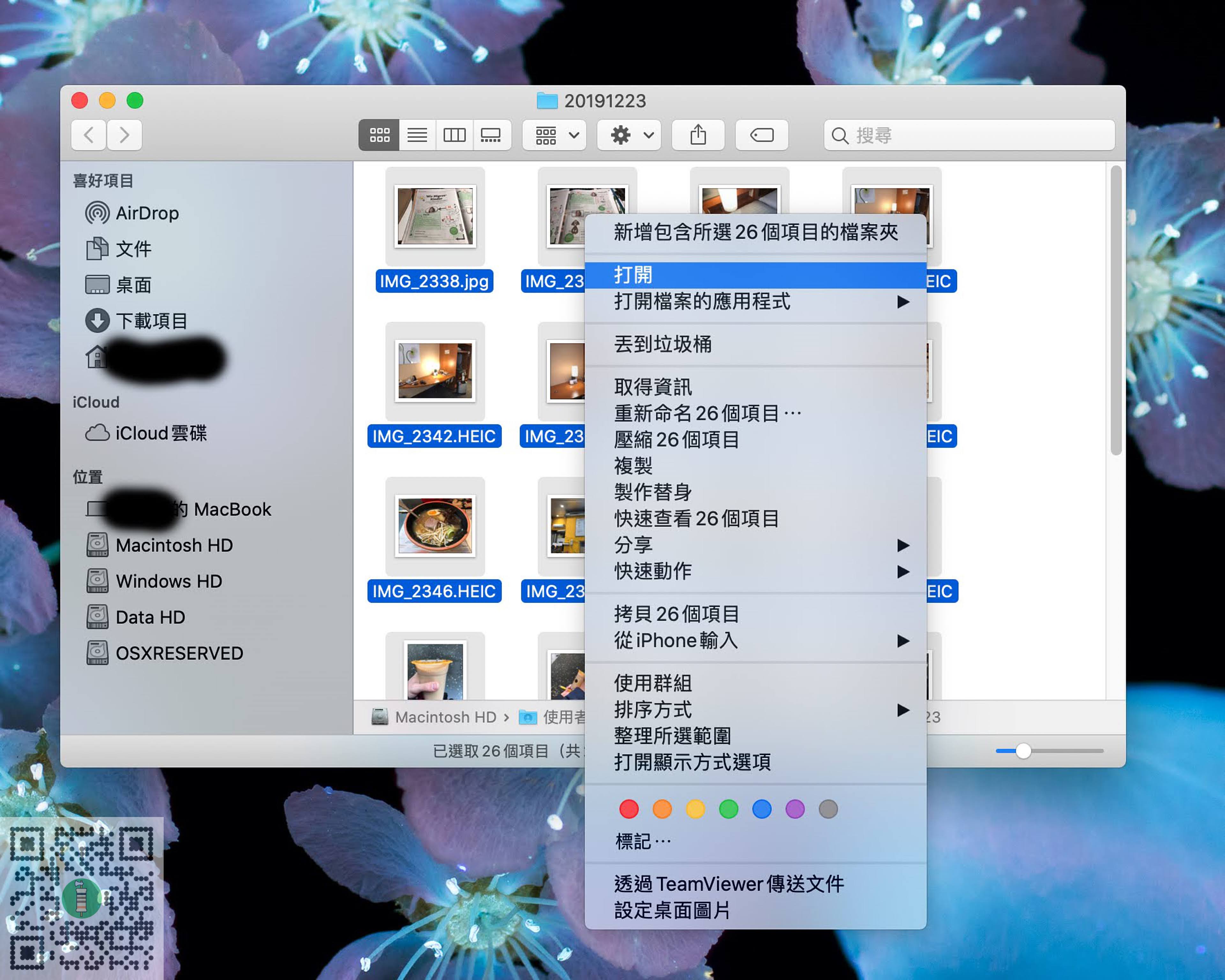Apply the red color tag
This screenshot has width=1225, height=980.
(629, 808)
